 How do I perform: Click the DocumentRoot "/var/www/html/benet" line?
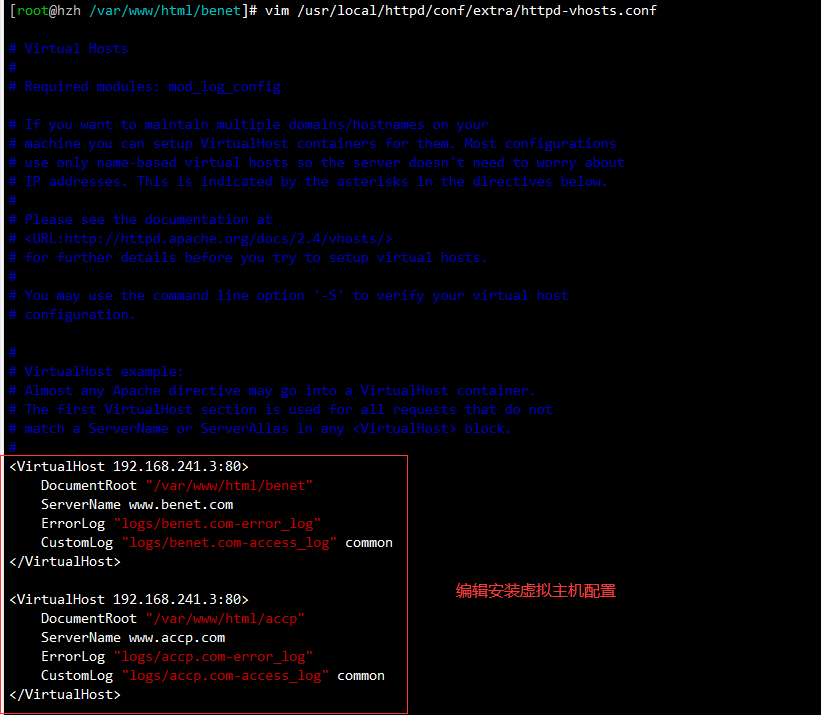tap(177, 486)
